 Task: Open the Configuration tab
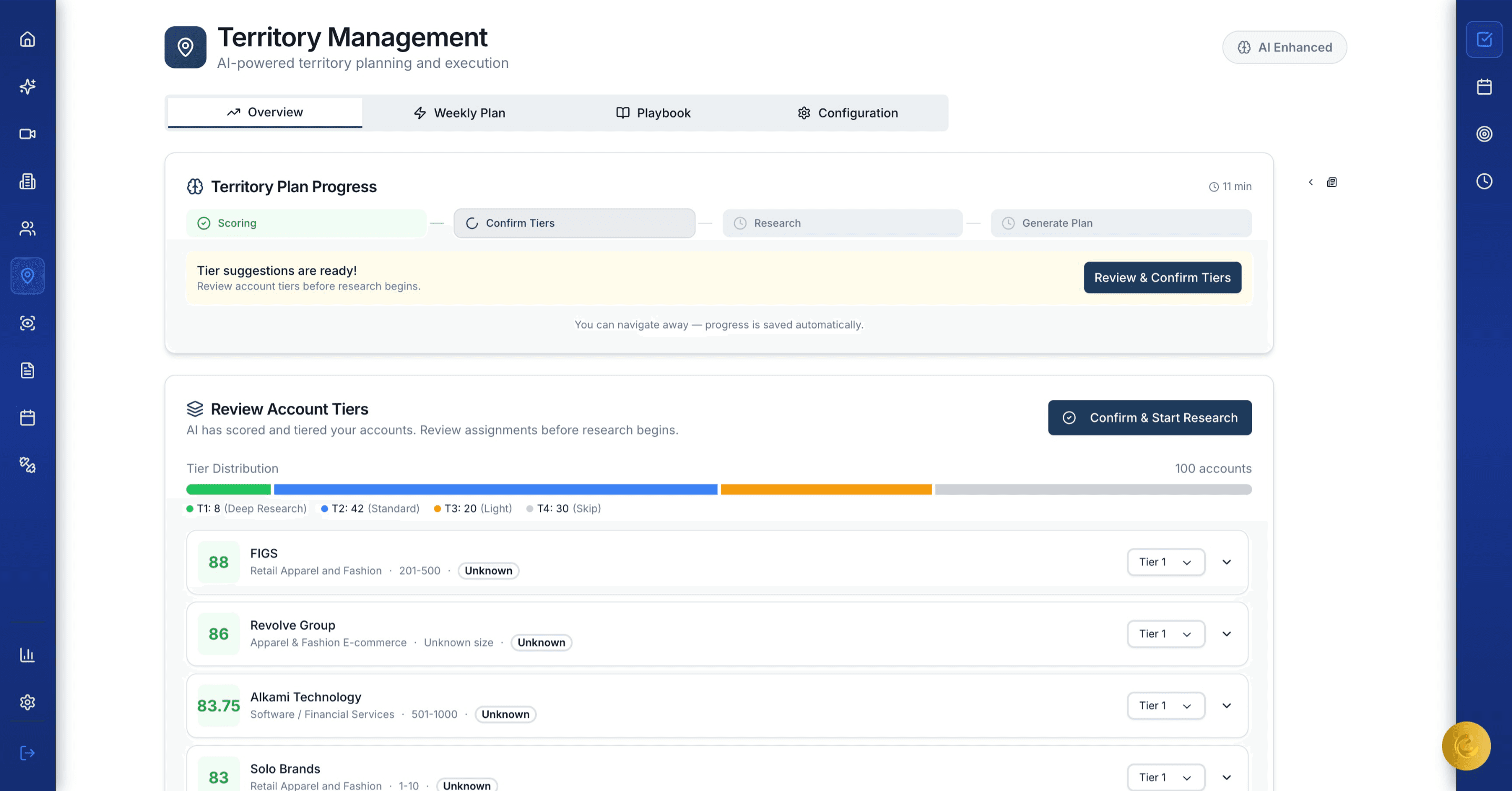click(848, 113)
